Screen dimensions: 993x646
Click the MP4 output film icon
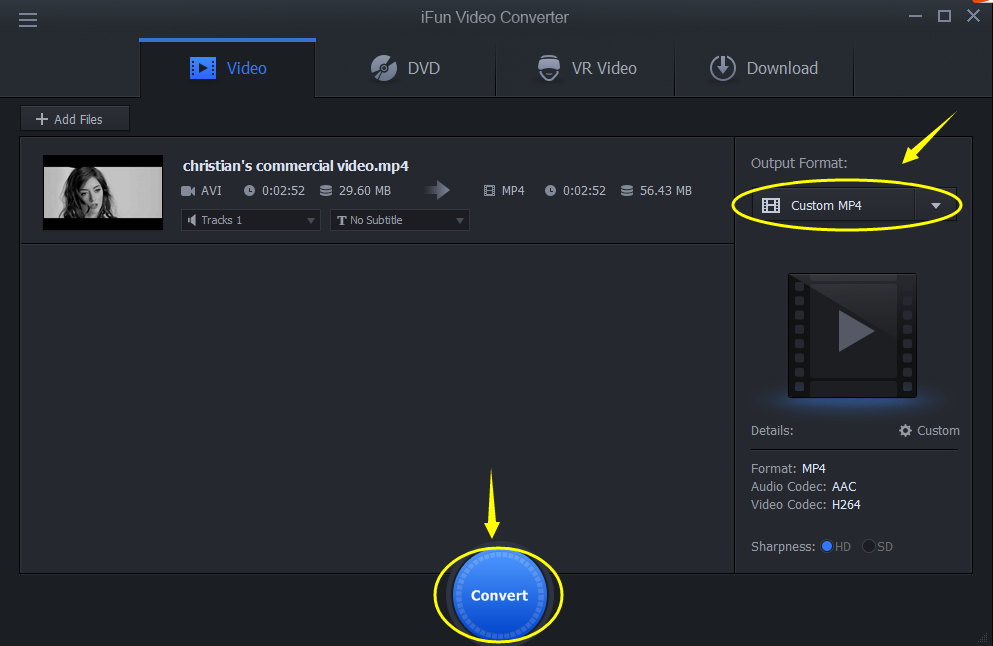(x=489, y=191)
